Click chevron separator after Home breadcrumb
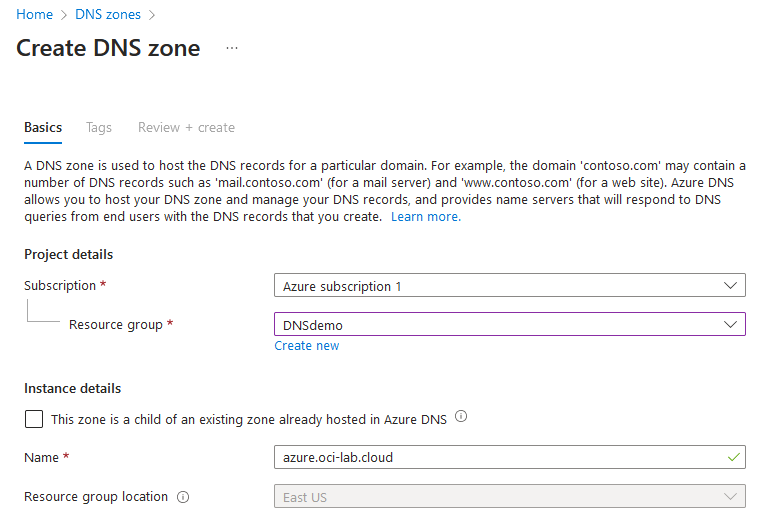 click(64, 15)
